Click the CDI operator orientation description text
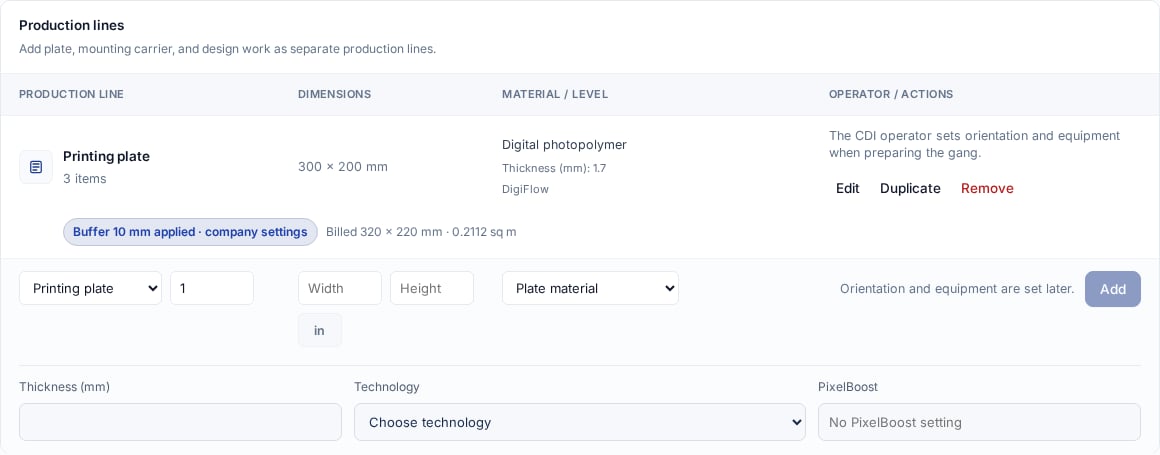The image size is (1160, 455). click(974, 144)
